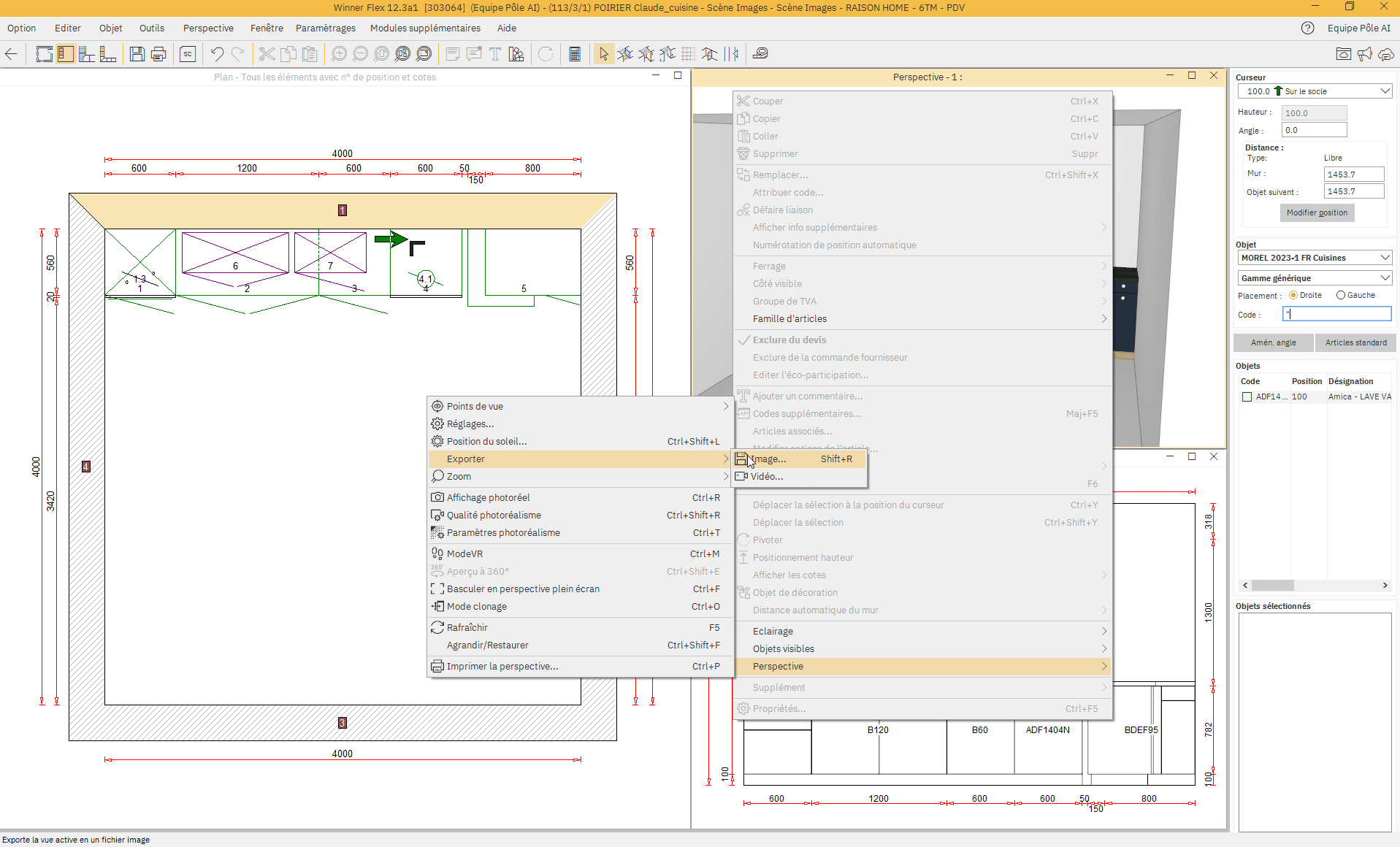Screen dimensions: 1400x847
Task: Click the Print icon in toolbar
Action: click(158, 54)
